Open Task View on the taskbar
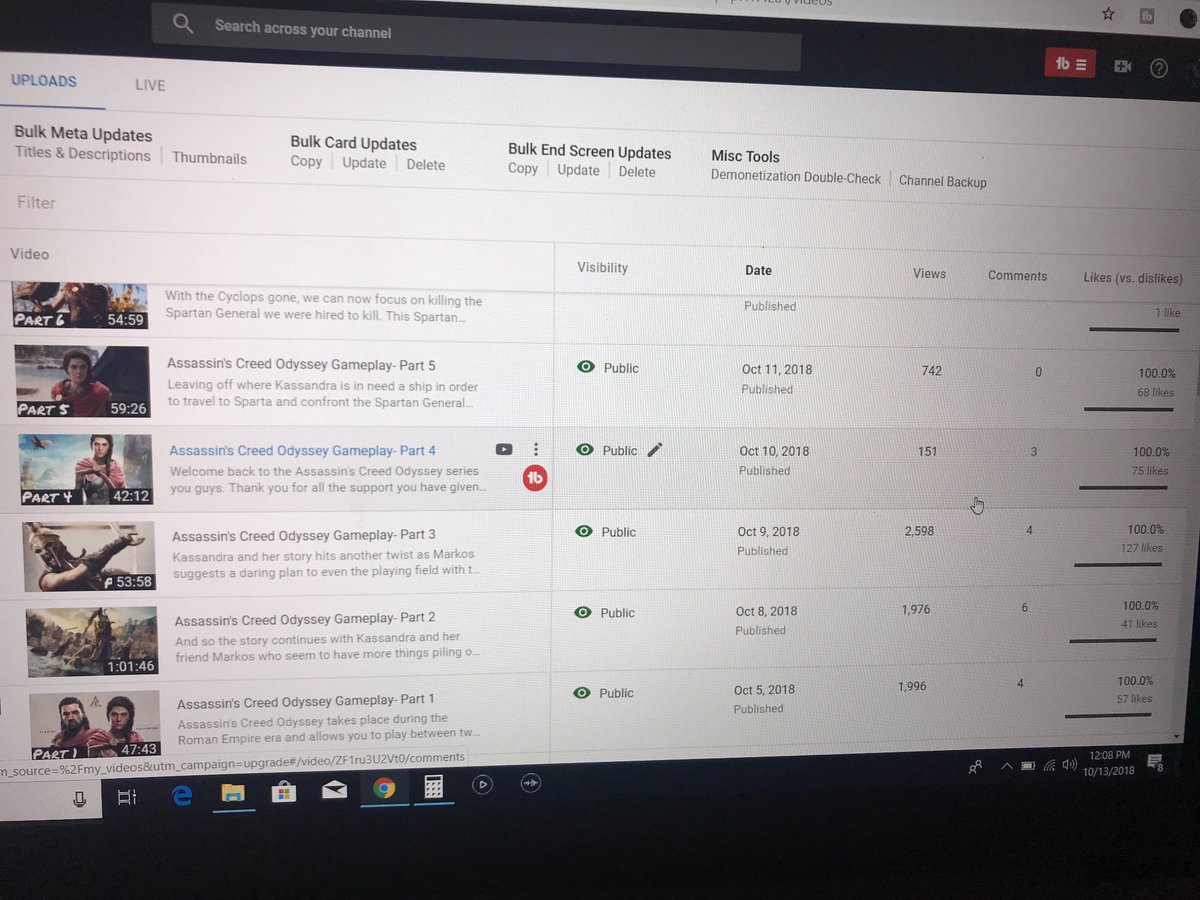 click(x=127, y=797)
